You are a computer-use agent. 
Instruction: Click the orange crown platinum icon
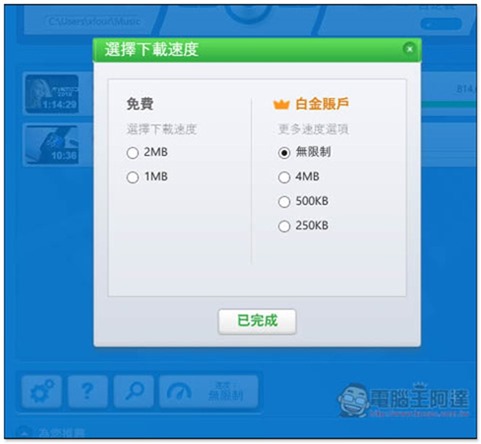tap(281, 104)
